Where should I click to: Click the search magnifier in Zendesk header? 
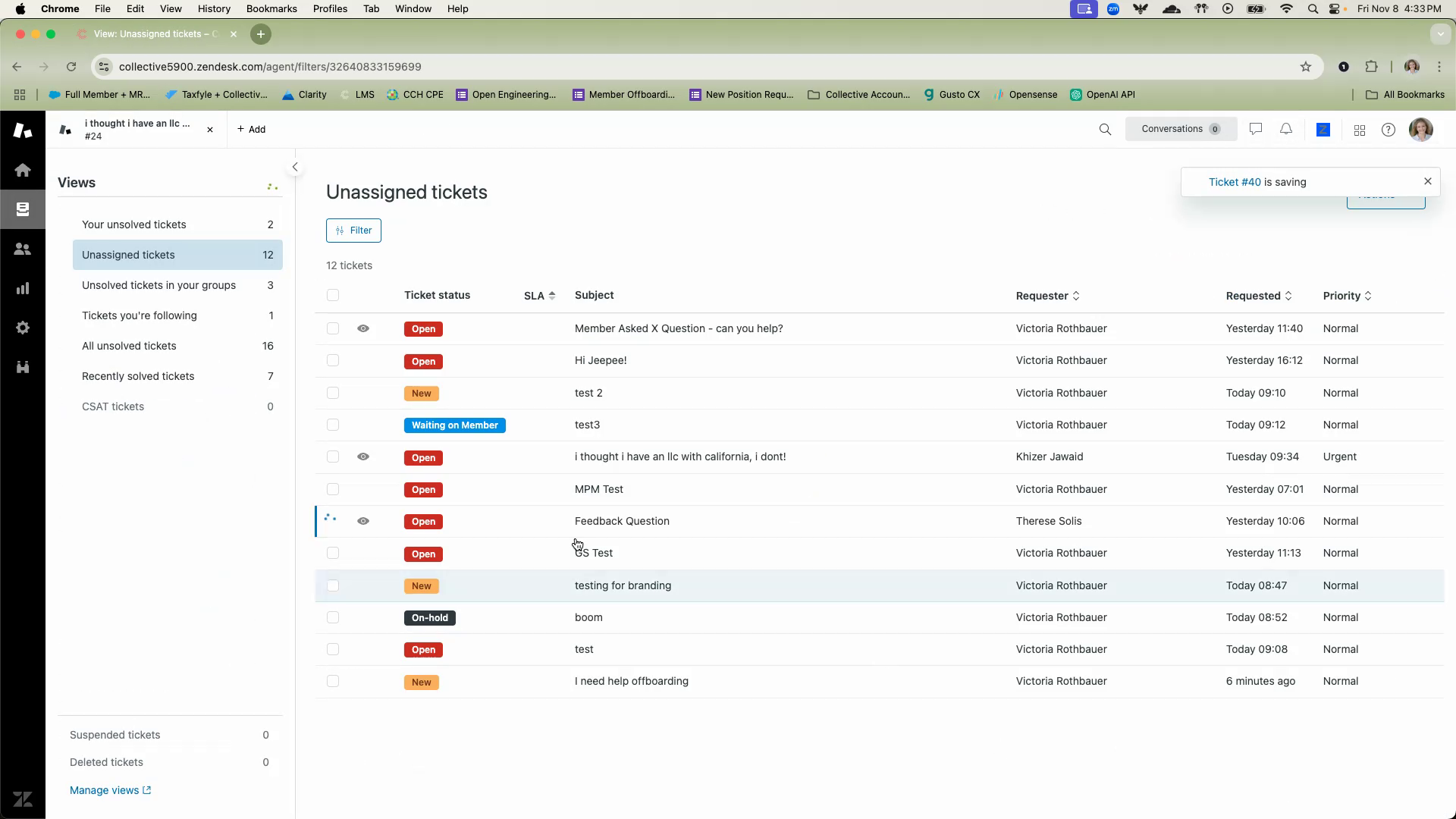[x=1105, y=130]
